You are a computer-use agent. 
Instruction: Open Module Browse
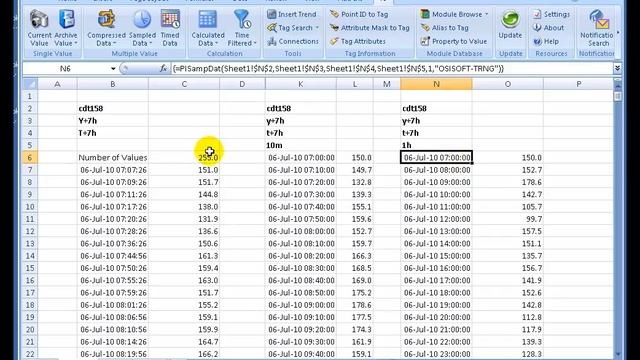[x=454, y=14]
